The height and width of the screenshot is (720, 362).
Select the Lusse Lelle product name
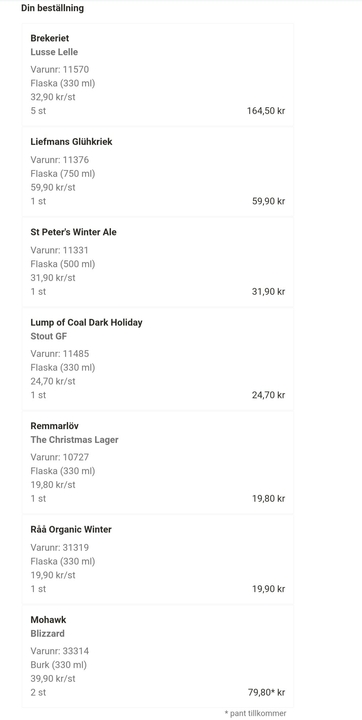[54, 52]
